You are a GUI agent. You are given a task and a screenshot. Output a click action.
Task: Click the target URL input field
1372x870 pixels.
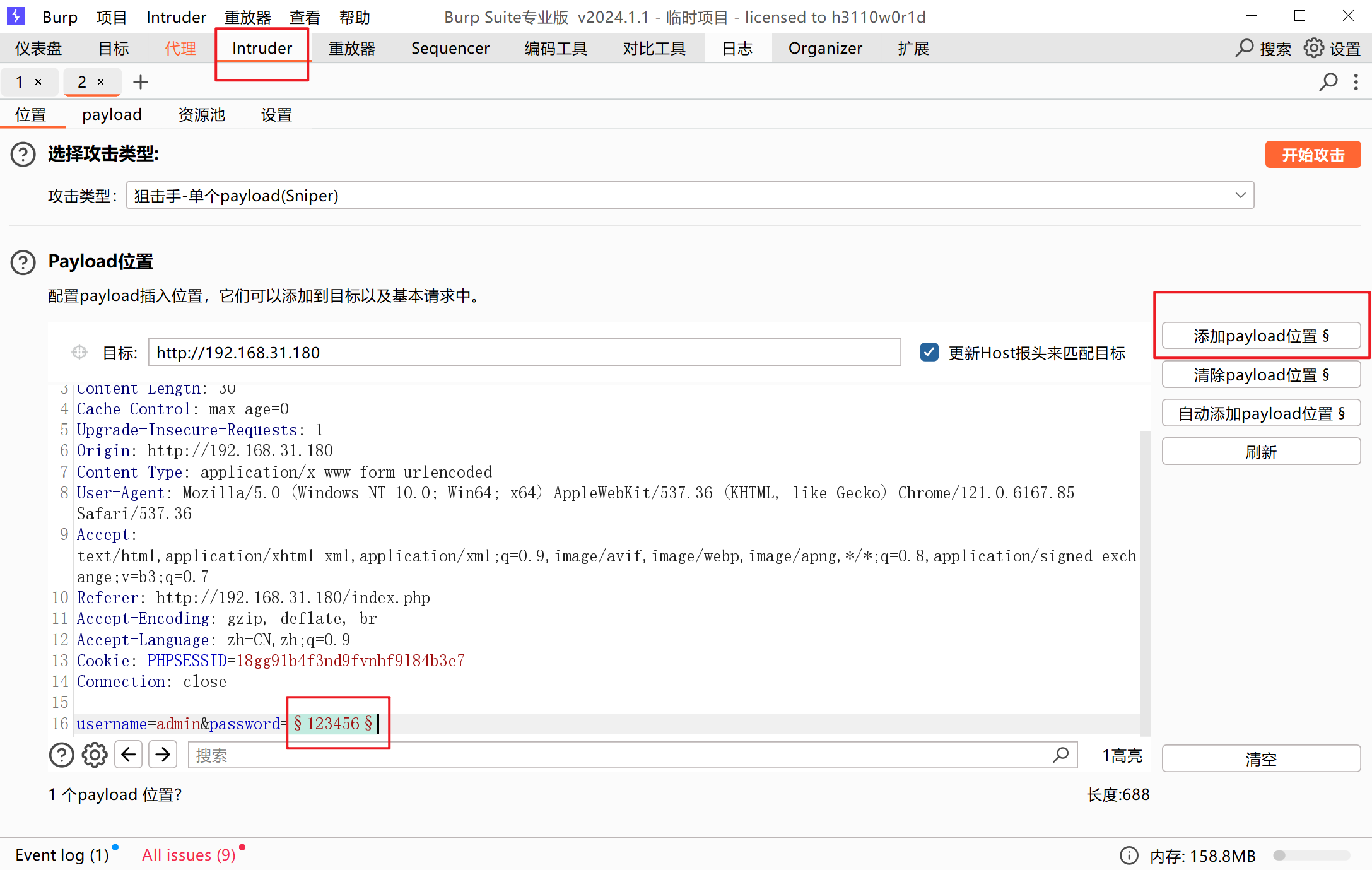tap(524, 352)
